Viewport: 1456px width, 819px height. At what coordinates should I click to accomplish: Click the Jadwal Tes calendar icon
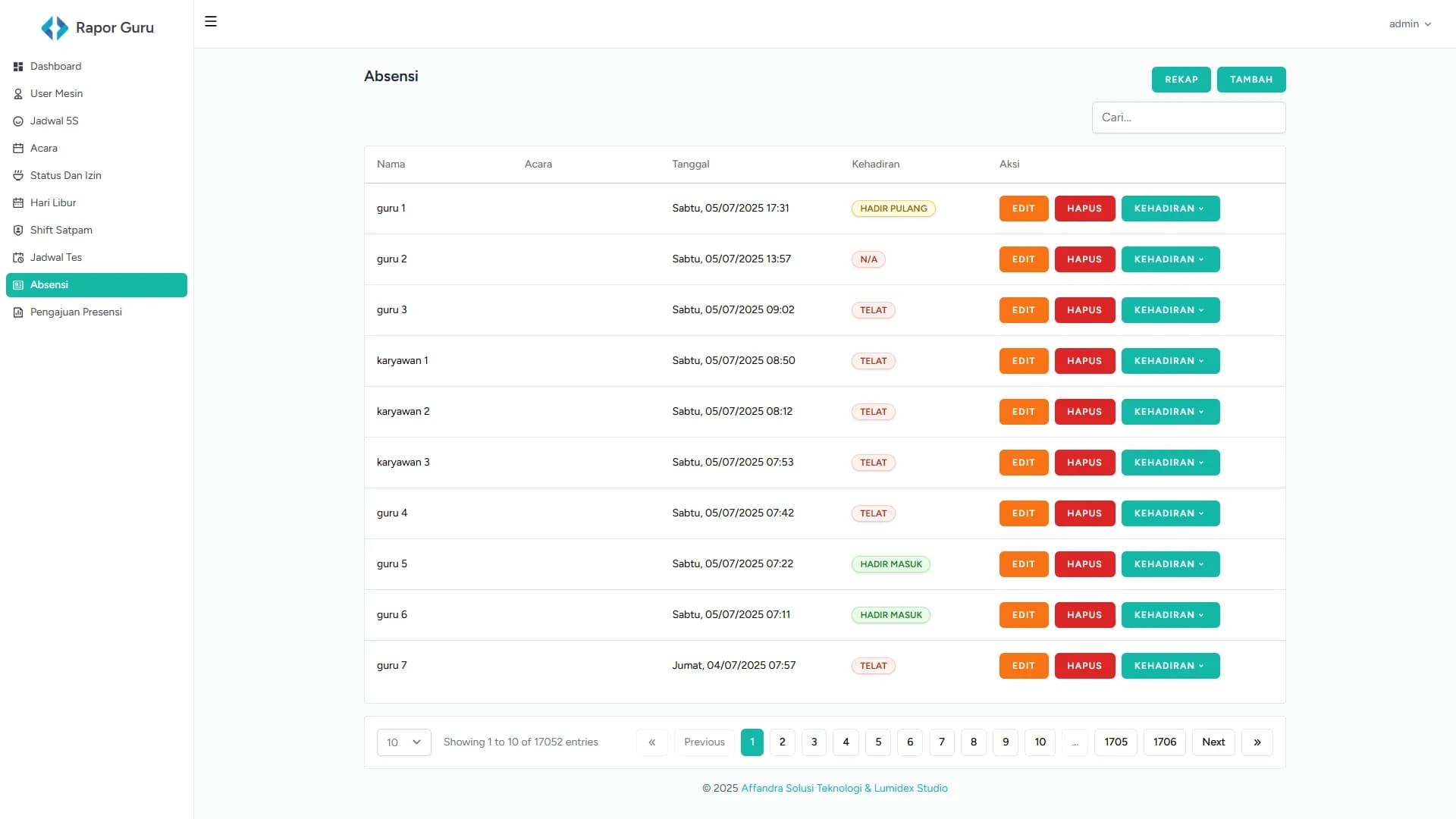tap(18, 258)
